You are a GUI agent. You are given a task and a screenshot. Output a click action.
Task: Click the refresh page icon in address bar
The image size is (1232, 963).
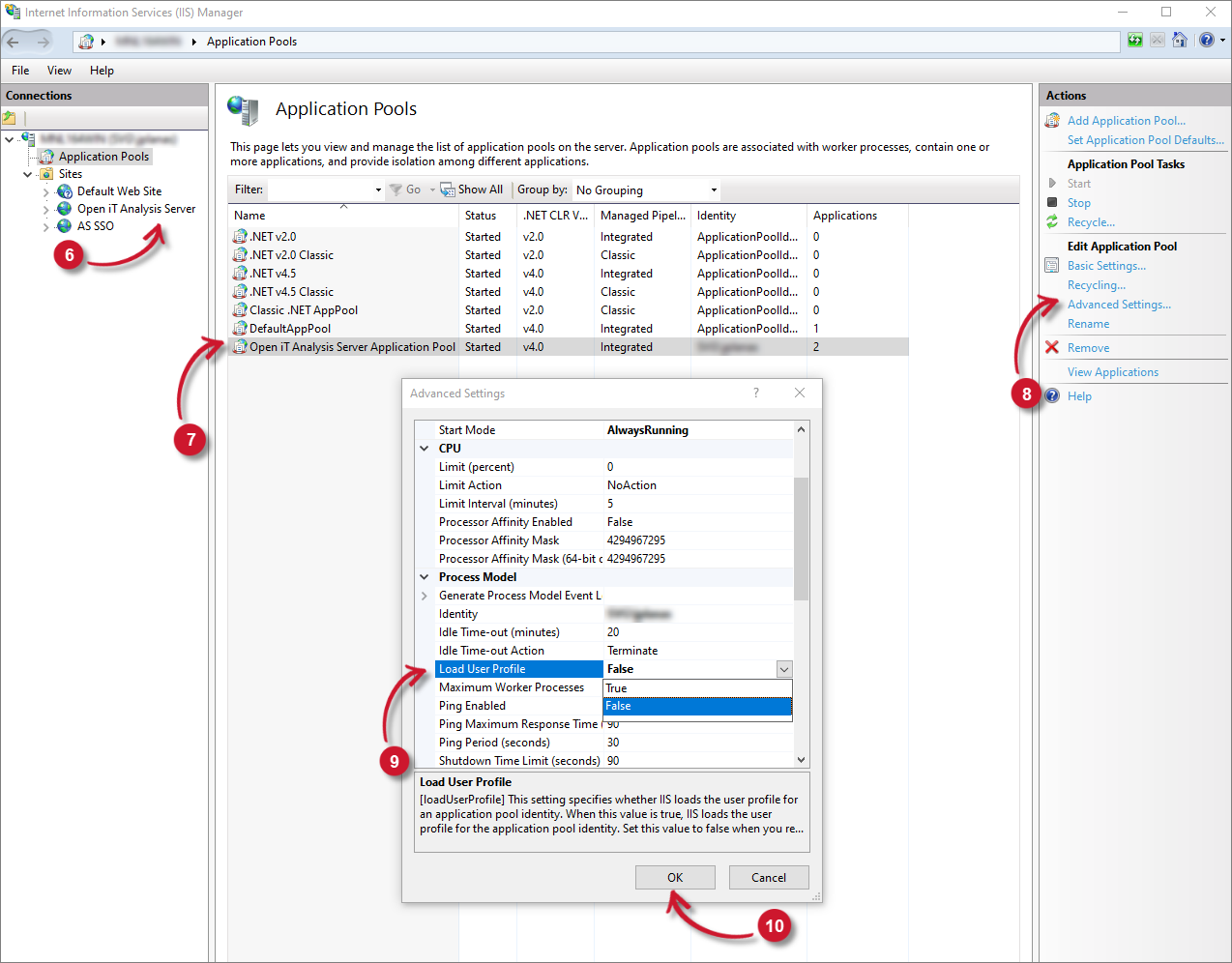[x=1135, y=40]
